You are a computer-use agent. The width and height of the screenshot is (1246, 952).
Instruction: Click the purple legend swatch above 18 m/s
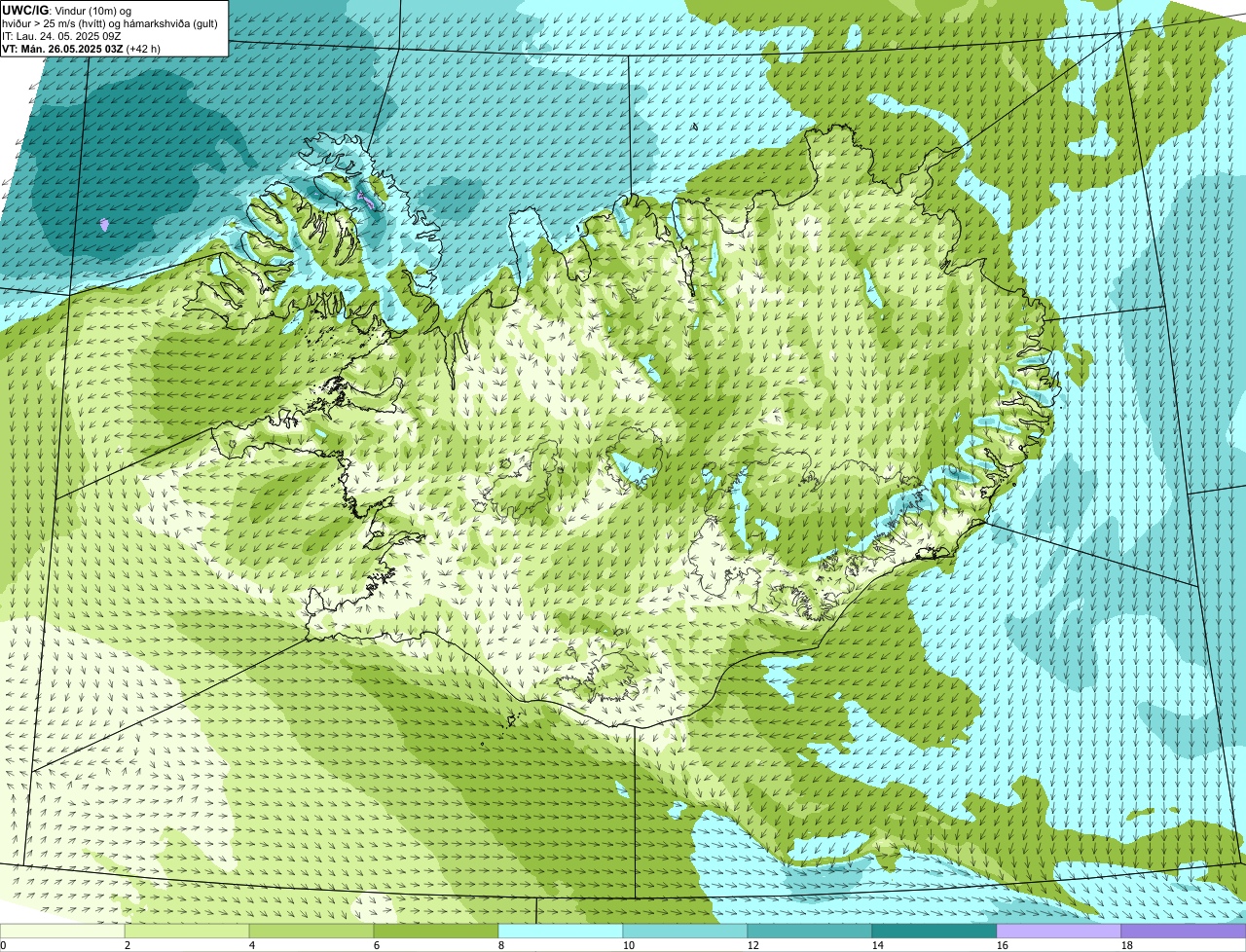[1184, 931]
